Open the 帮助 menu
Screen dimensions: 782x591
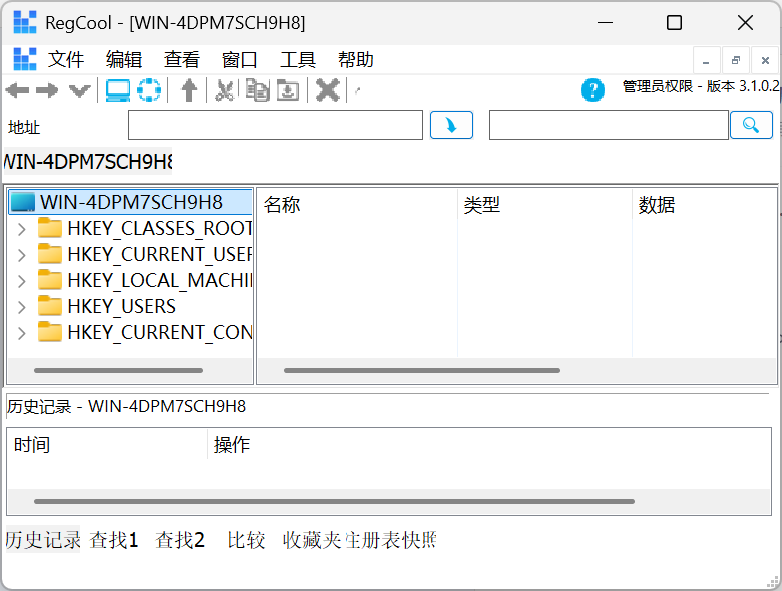coord(356,59)
